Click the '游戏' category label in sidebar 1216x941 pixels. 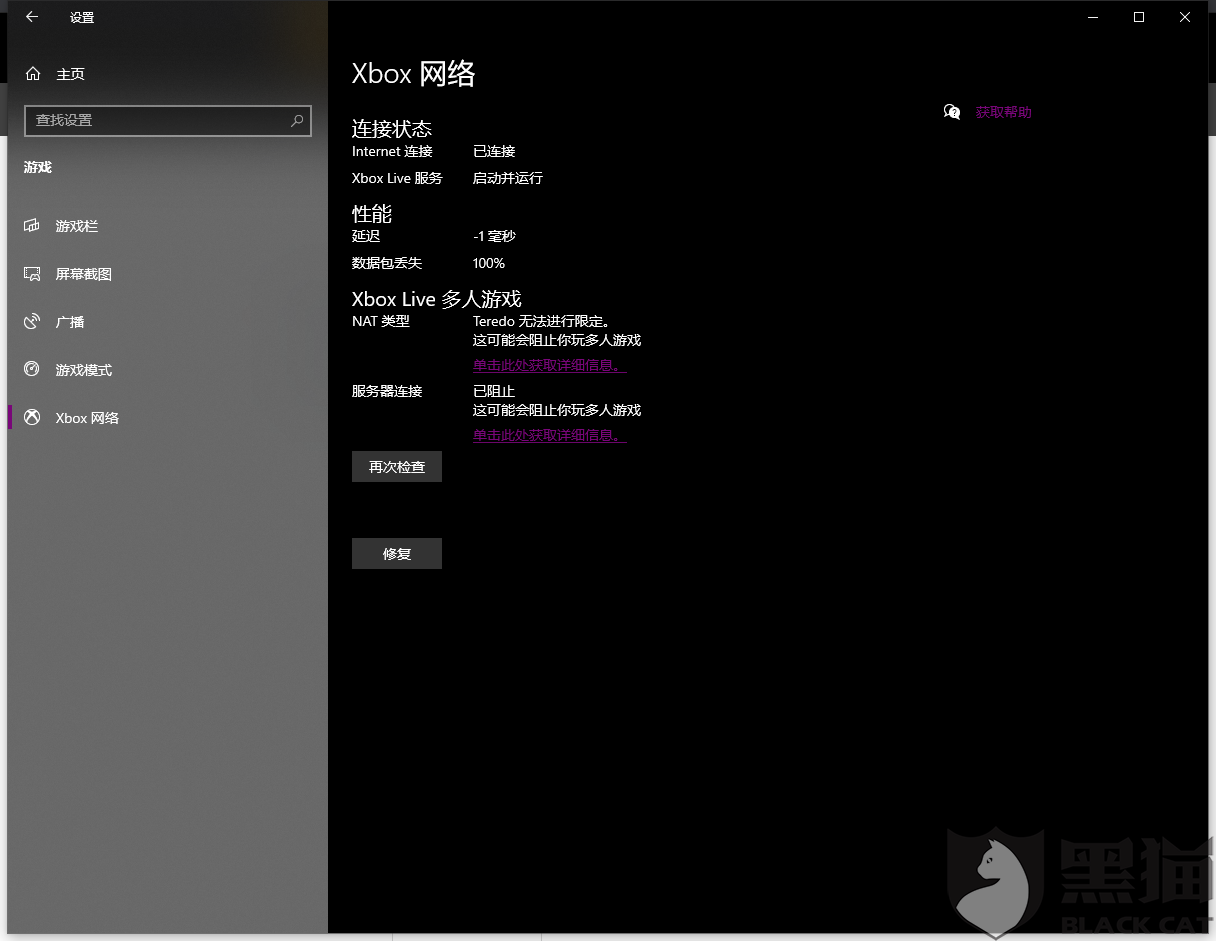click(38, 167)
